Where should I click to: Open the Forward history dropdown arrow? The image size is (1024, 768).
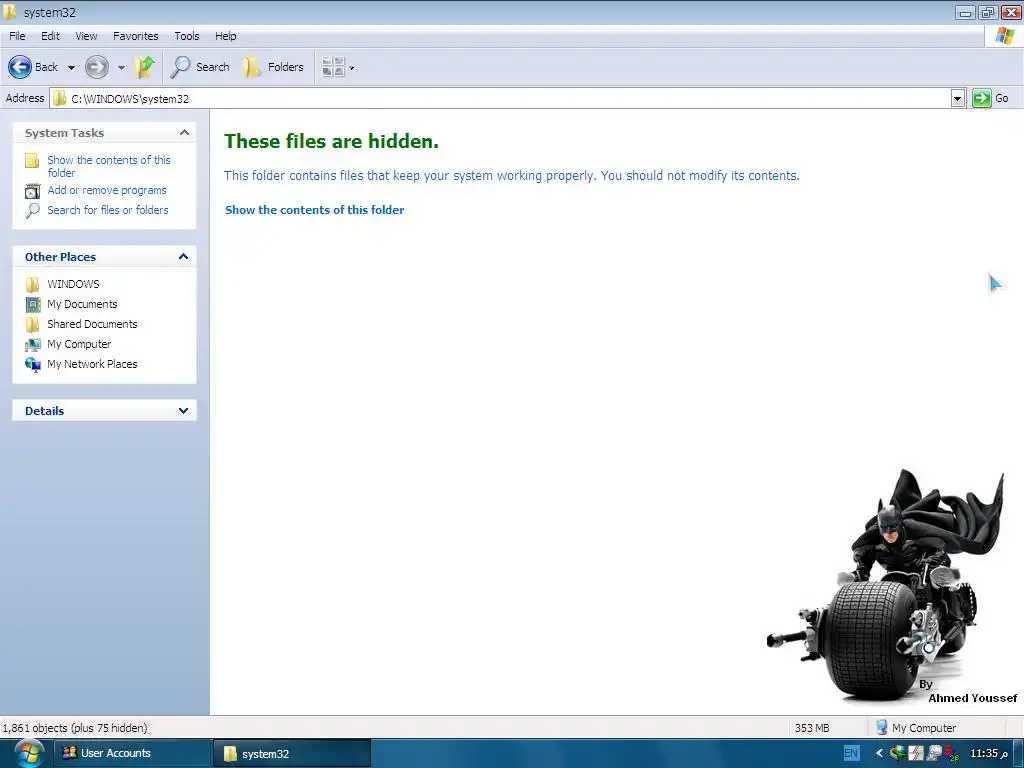(121, 67)
